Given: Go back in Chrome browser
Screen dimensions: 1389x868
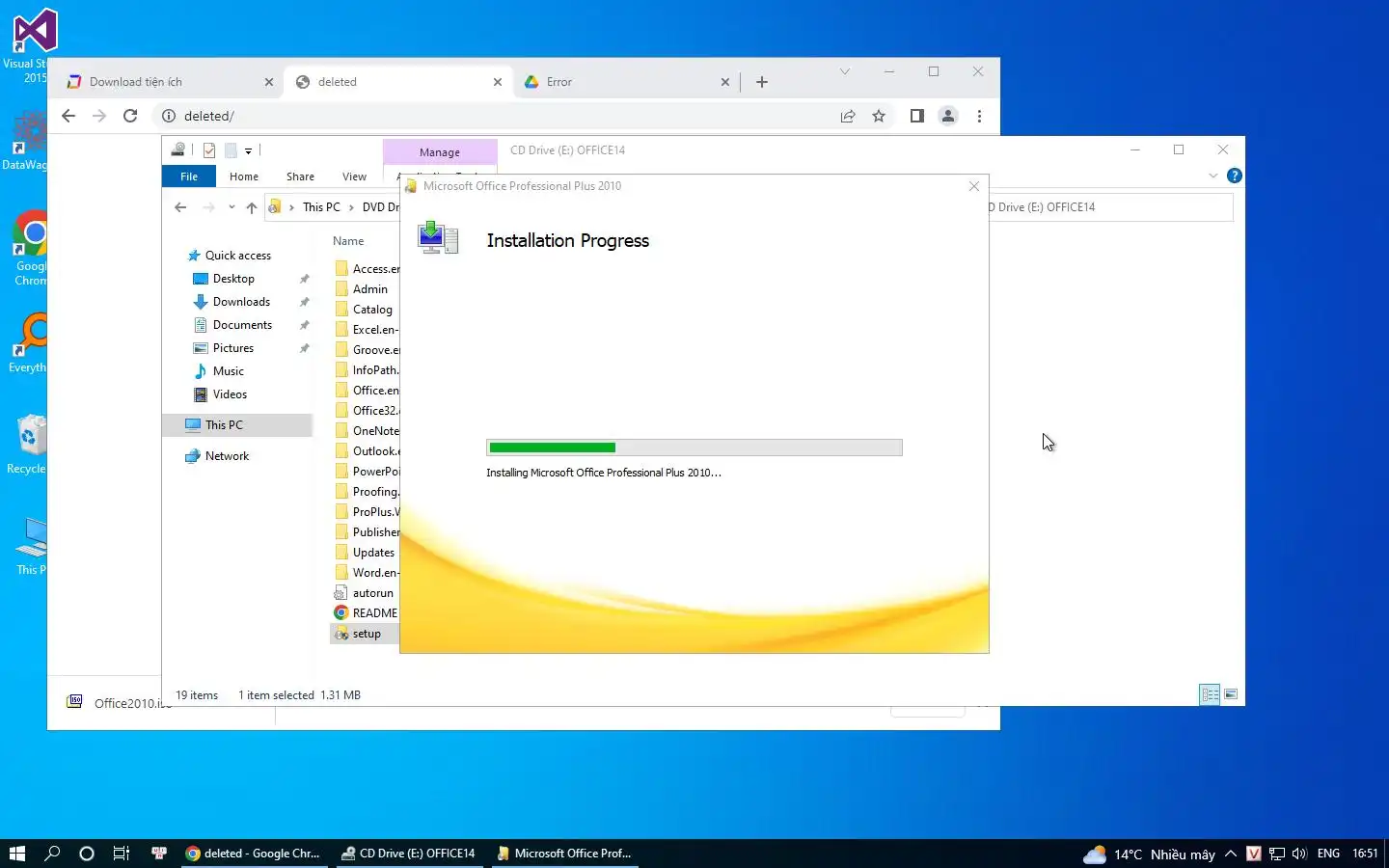Looking at the screenshot, I should click(x=68, y=116).
